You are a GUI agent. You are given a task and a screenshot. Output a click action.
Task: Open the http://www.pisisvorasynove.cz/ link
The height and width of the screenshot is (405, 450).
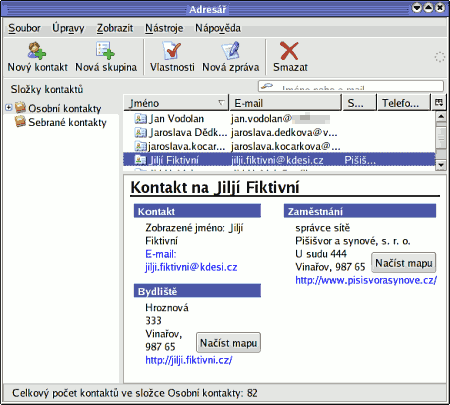click(366, 280)
